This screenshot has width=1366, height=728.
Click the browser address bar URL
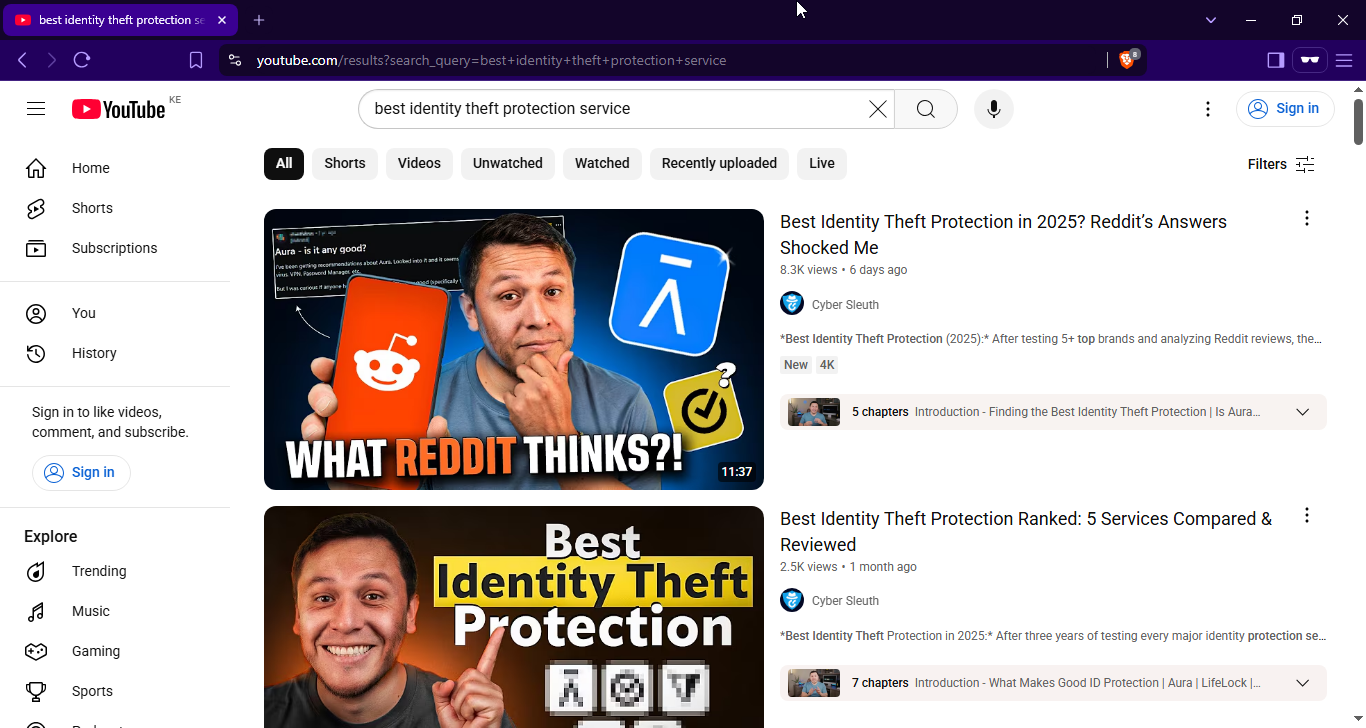point(491,60)
